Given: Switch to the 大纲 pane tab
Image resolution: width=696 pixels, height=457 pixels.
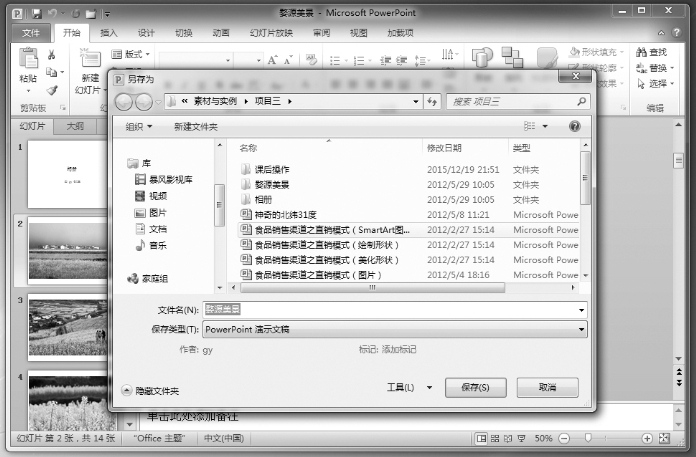Looking at the screenshot, I should tap(75, 126).
